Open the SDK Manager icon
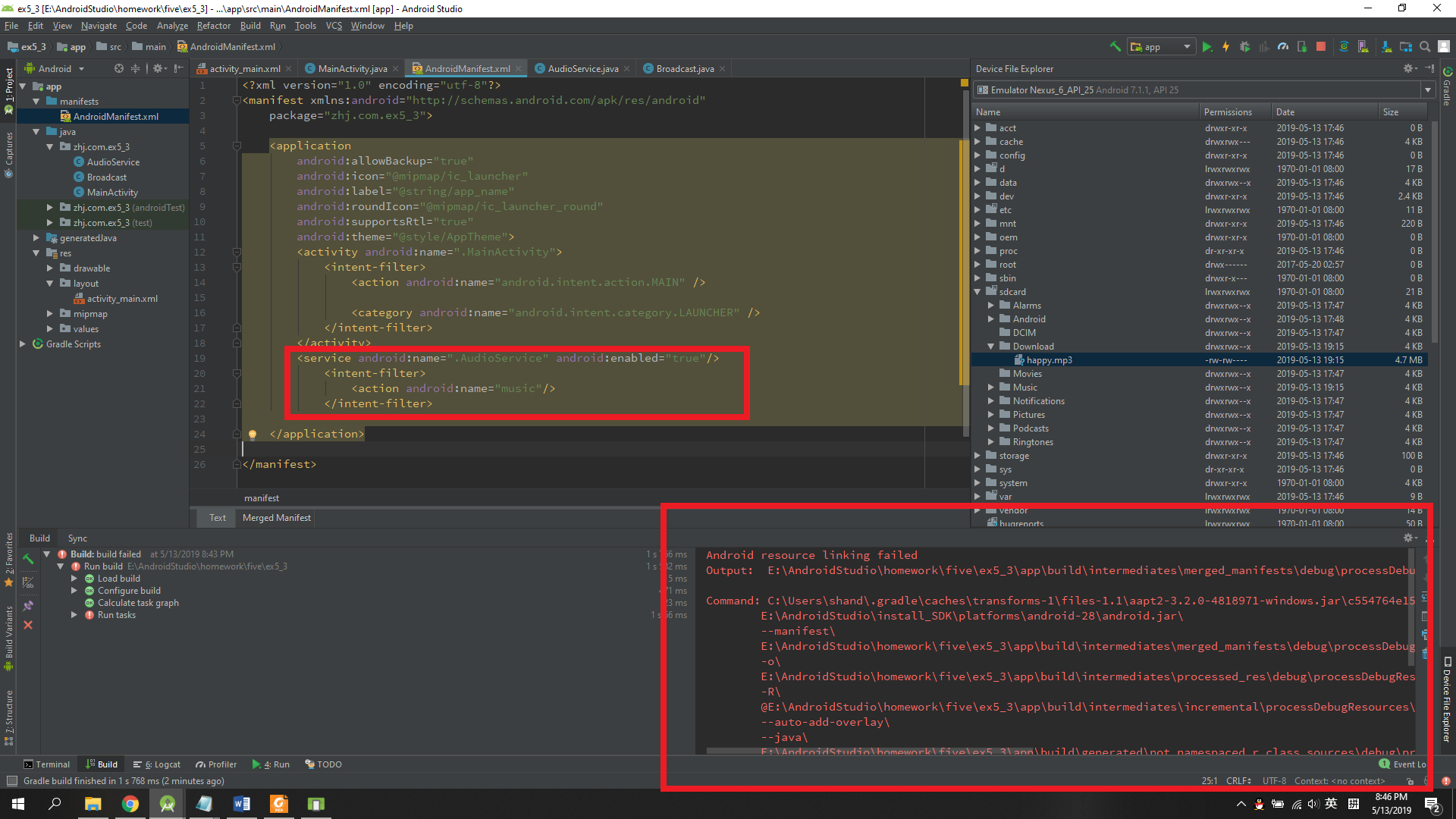 pos(1386,47)
